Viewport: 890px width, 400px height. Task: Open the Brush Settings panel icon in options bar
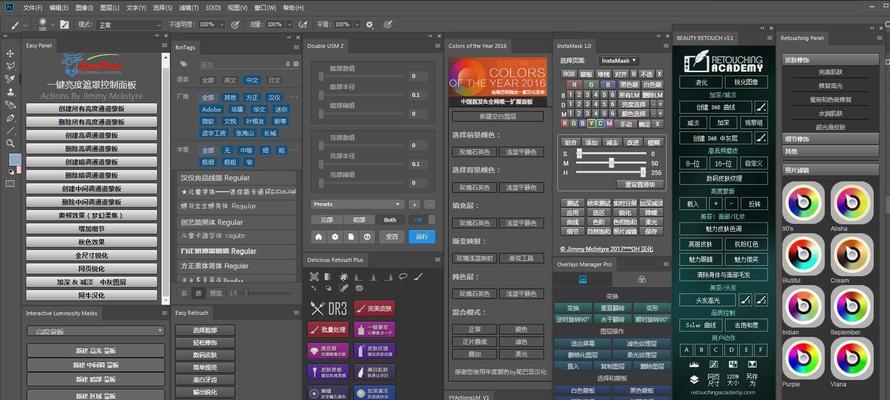coord(64,24)
